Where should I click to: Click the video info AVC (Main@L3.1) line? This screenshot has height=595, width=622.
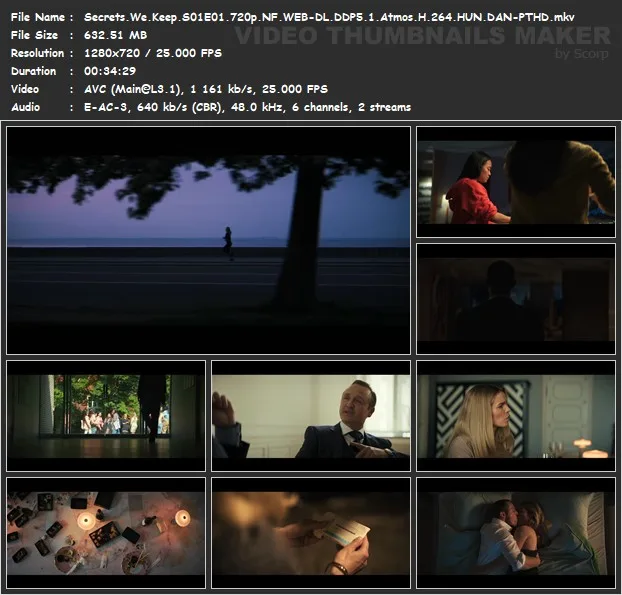coord(206,89)
